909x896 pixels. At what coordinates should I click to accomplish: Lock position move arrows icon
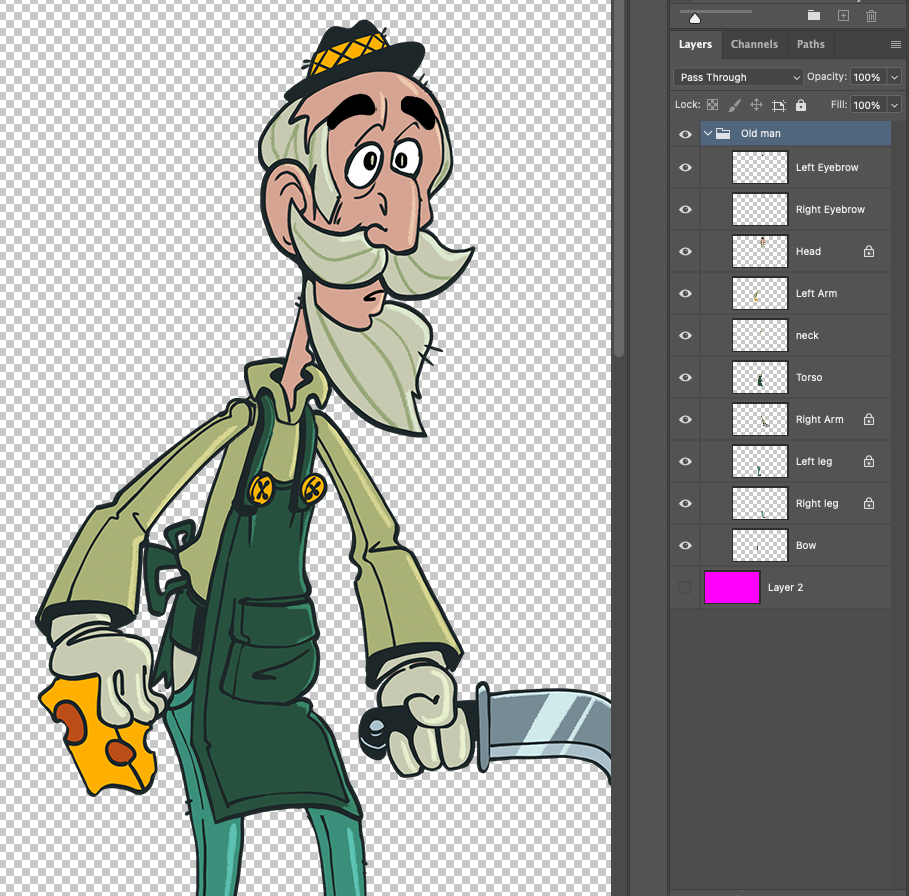[757, 105]
